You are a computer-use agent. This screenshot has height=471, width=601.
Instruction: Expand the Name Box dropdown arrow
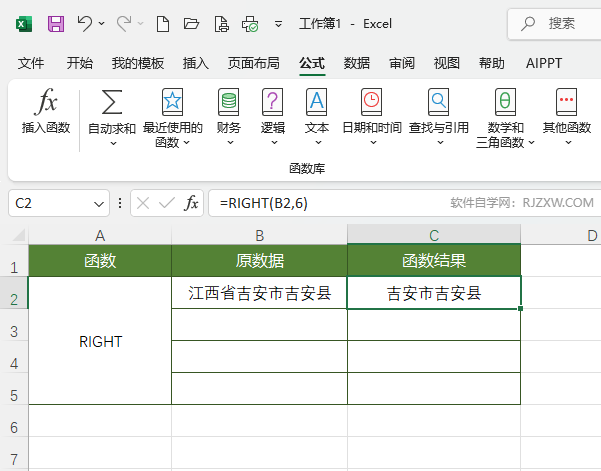[x=99, y=204]
